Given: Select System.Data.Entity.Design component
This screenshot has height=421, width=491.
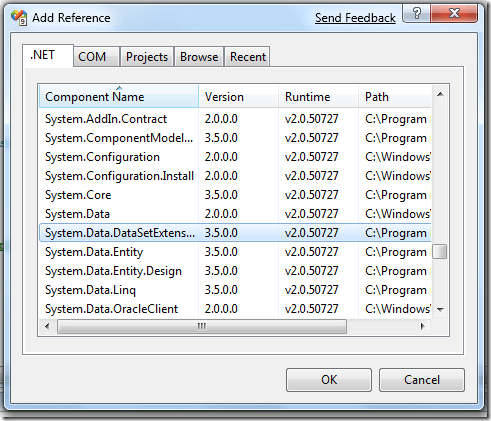Looking at the screenshot, I should [x=235, y=271].
